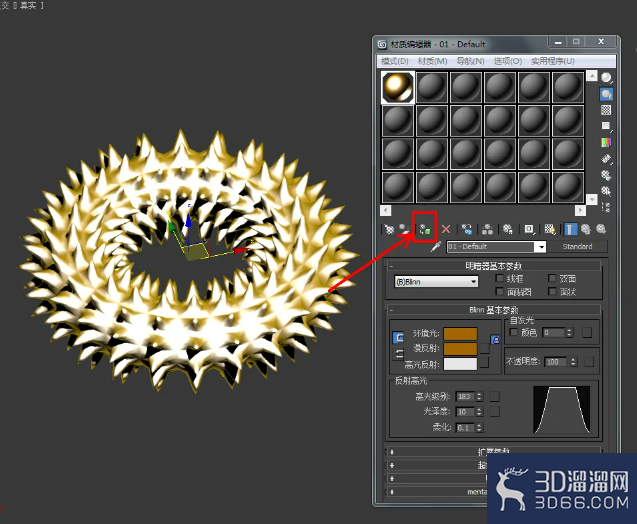Viewport: 637px width, 524px height.
Task: Open the Sample UV Tiling flyout
Action: point(606,126)
